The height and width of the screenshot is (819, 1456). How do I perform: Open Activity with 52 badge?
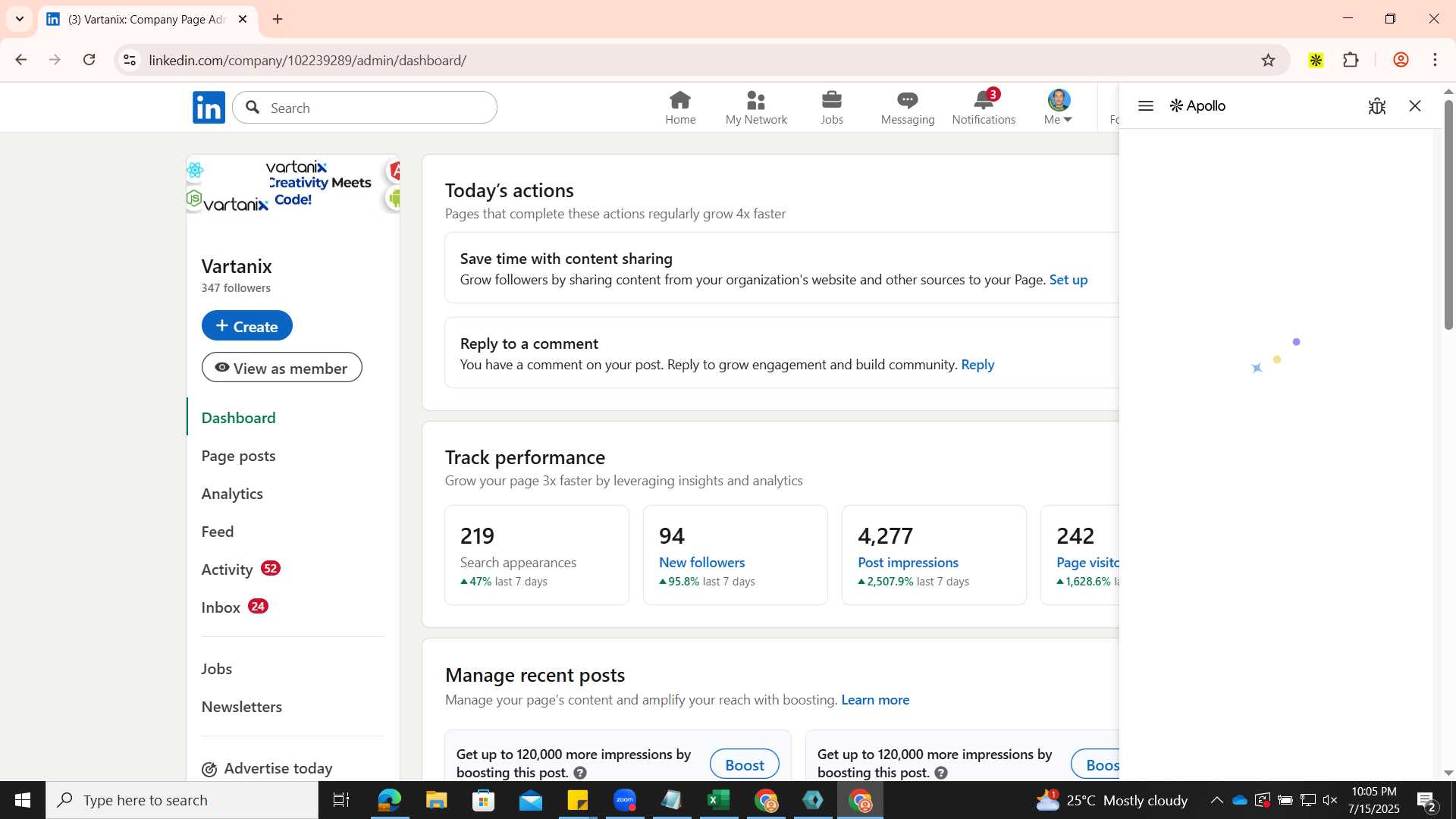(241, 570)
